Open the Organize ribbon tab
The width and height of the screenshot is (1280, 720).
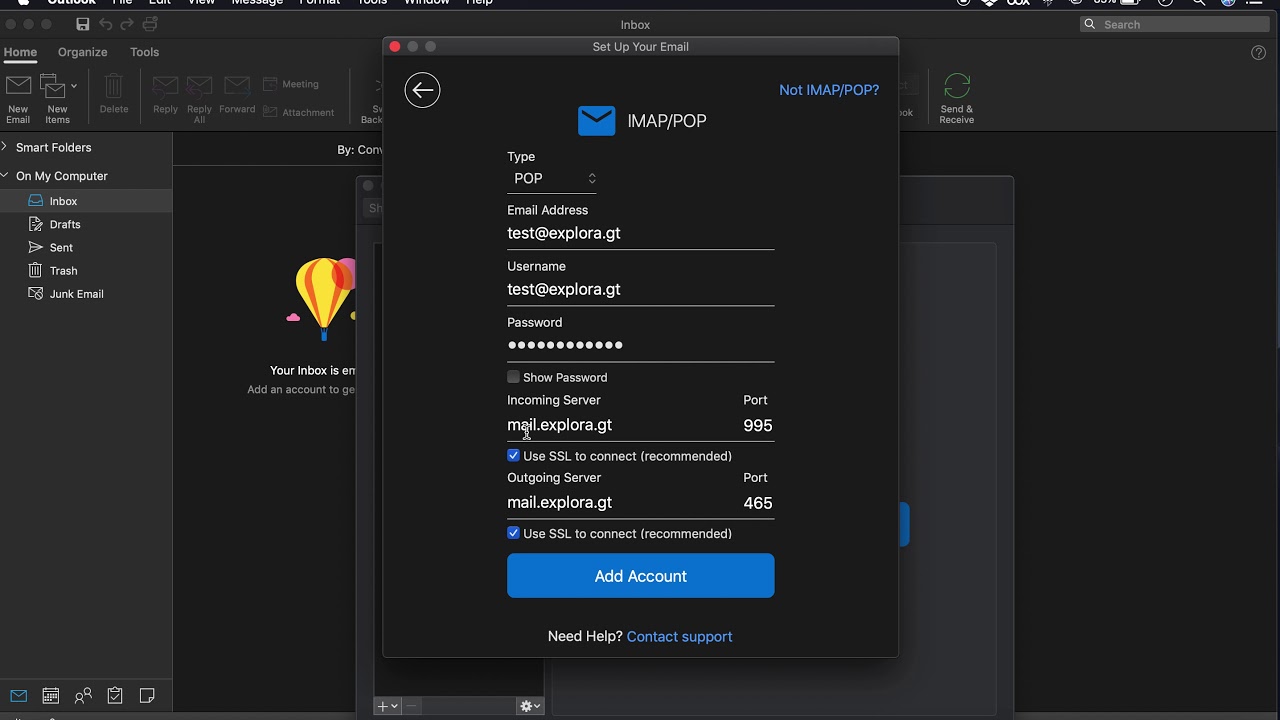tap(82, 52)
